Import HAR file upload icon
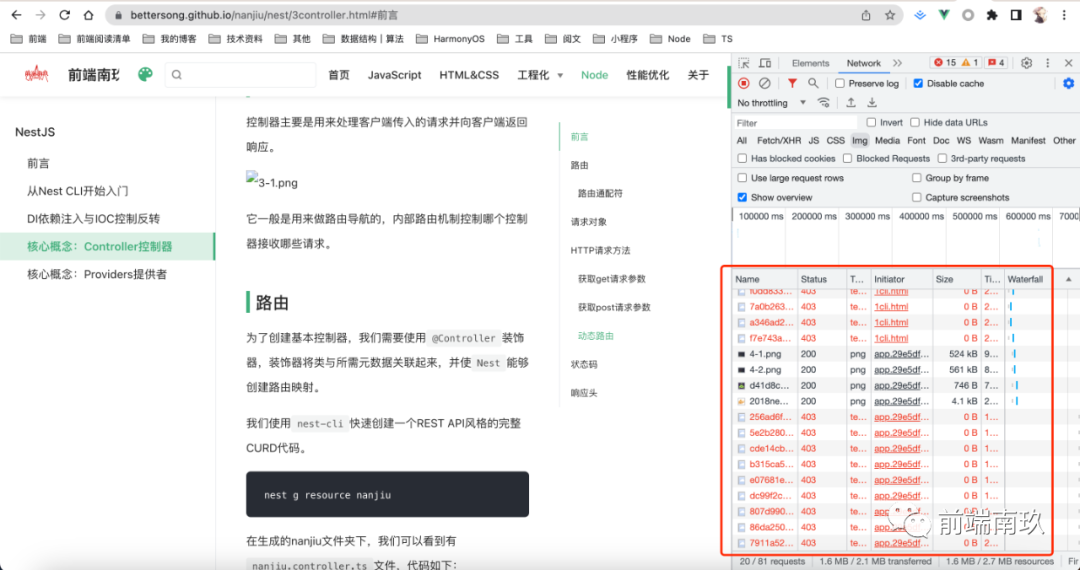 (851, 103)
